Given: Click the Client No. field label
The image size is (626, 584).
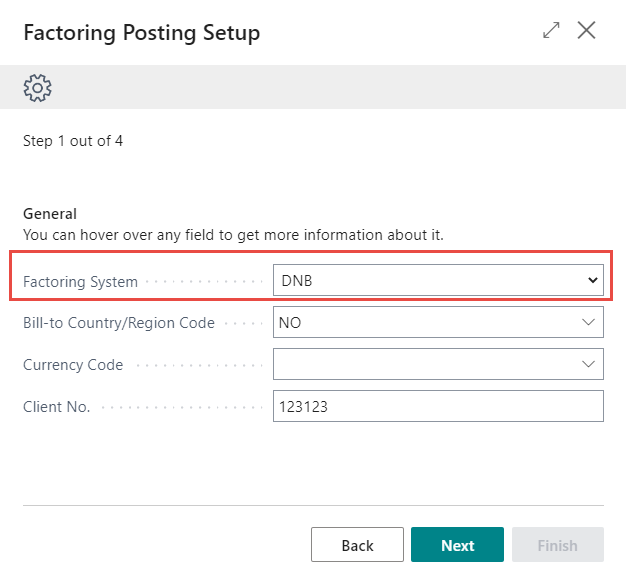Looking at the screenshot, I should pyautogui.click(x=57, y=407).
